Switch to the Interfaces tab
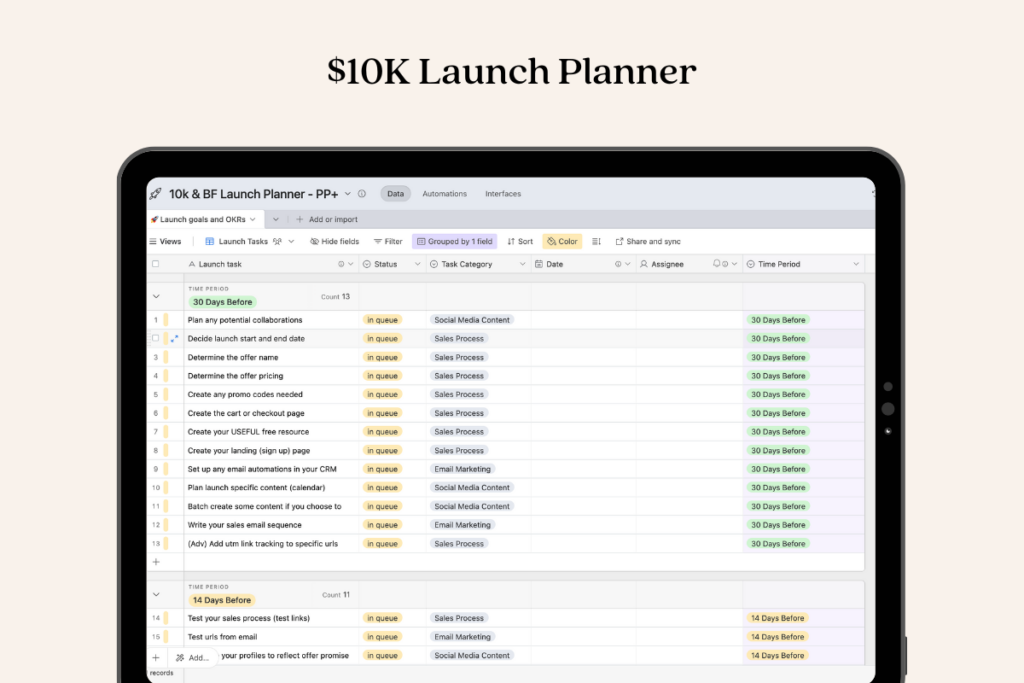 pyautogui.click(x=503, y=194)
